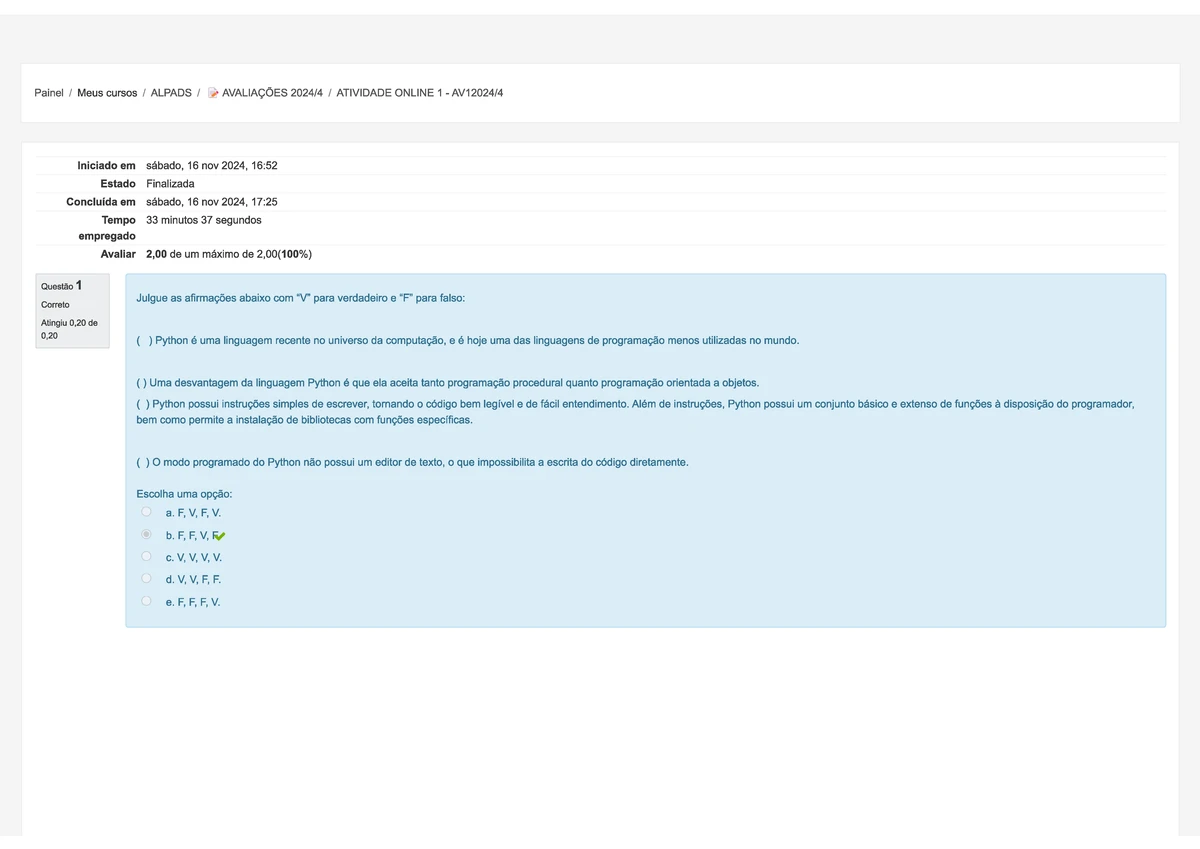Click statement 'Python possui instruções simples'
The height and width of the screenshot is (849, 1200).
(x=636, y=412)
